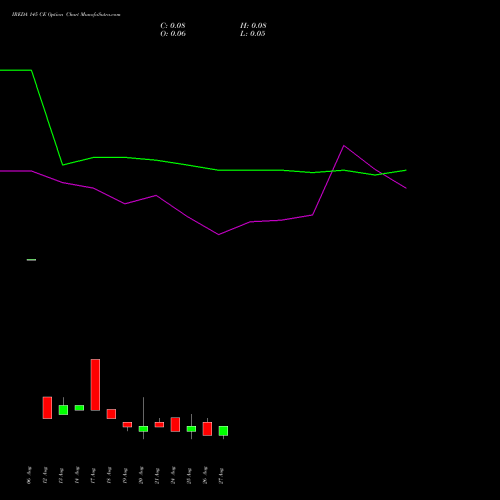This screenshot has width=500, height=500.
Task: Click the small green dash marker for 06 Aug
Action: pyautogui.click(x=31, y=260)
